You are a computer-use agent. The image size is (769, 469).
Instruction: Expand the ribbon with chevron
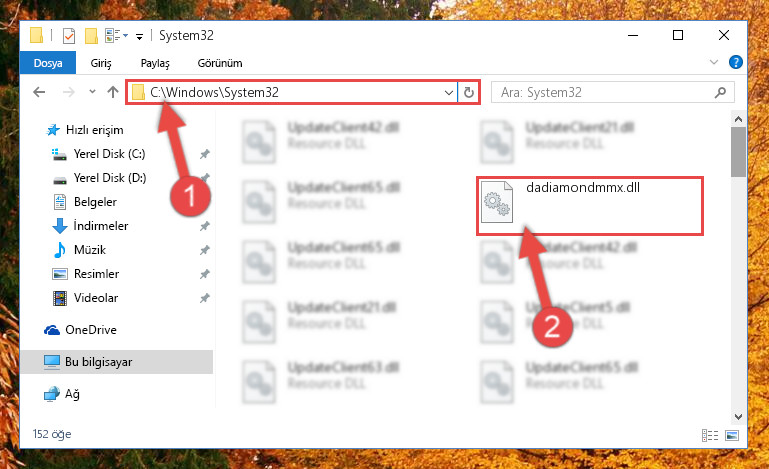[x=714, y=62]
